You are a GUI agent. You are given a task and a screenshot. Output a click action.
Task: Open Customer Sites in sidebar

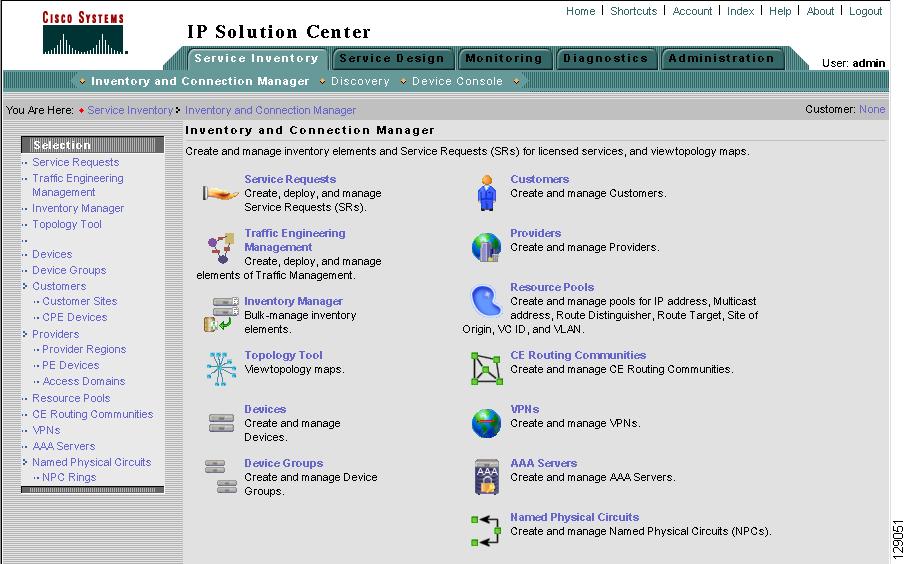pyautogui.click(x=80, y=301)
